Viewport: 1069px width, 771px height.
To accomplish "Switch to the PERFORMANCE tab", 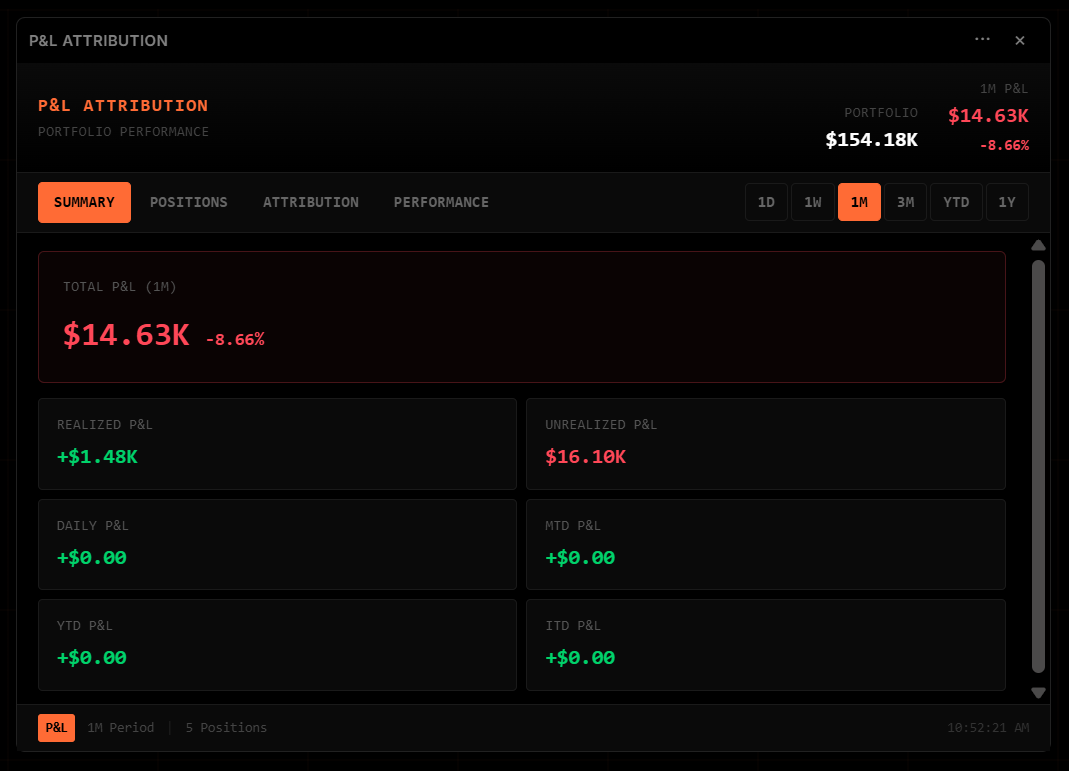I will coord(441,202).
